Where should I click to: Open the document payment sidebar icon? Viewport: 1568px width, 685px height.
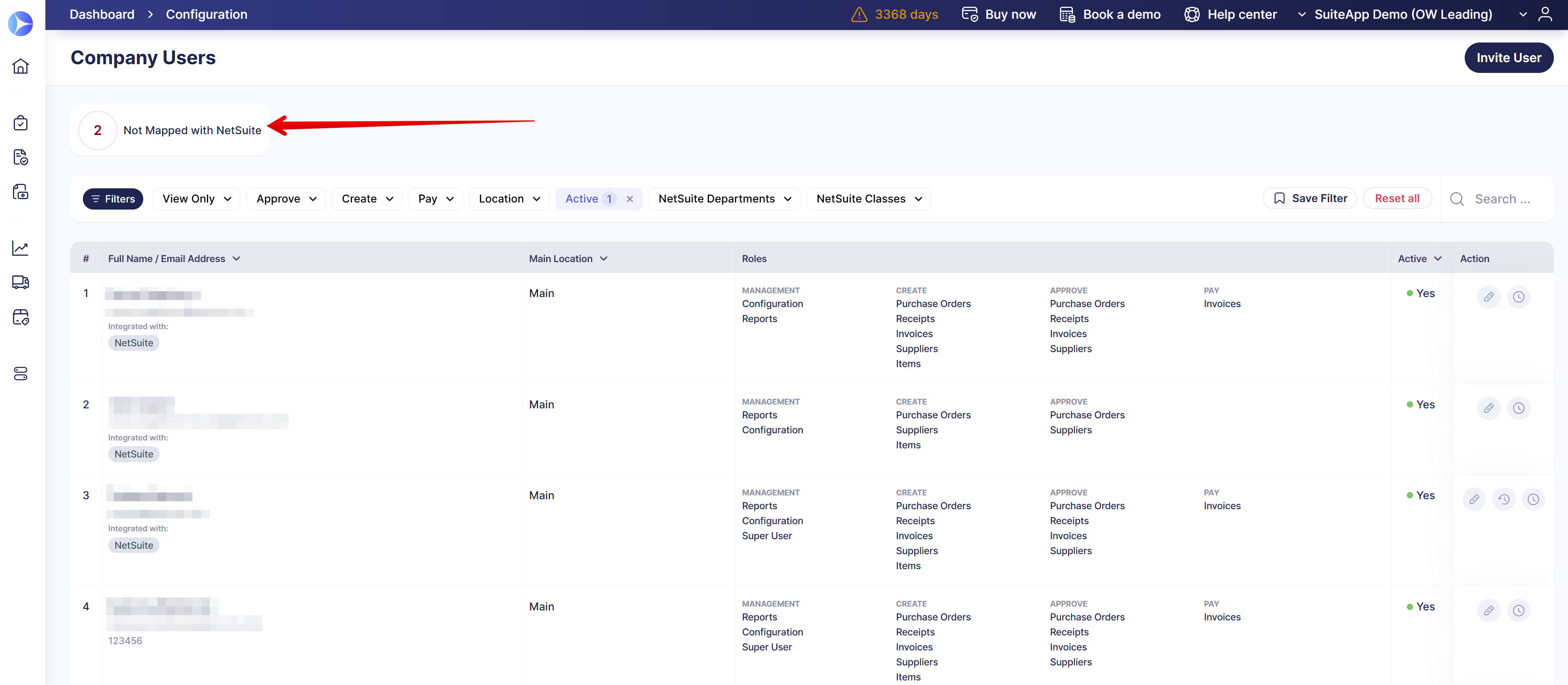pyautogui.click(x=21, y=192)
